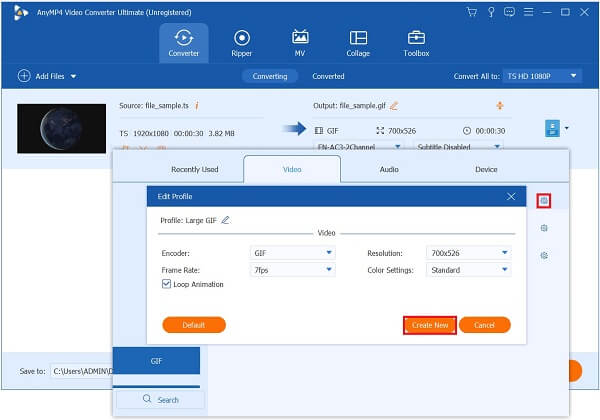Click the Add Files plus icon

point(24,76)
